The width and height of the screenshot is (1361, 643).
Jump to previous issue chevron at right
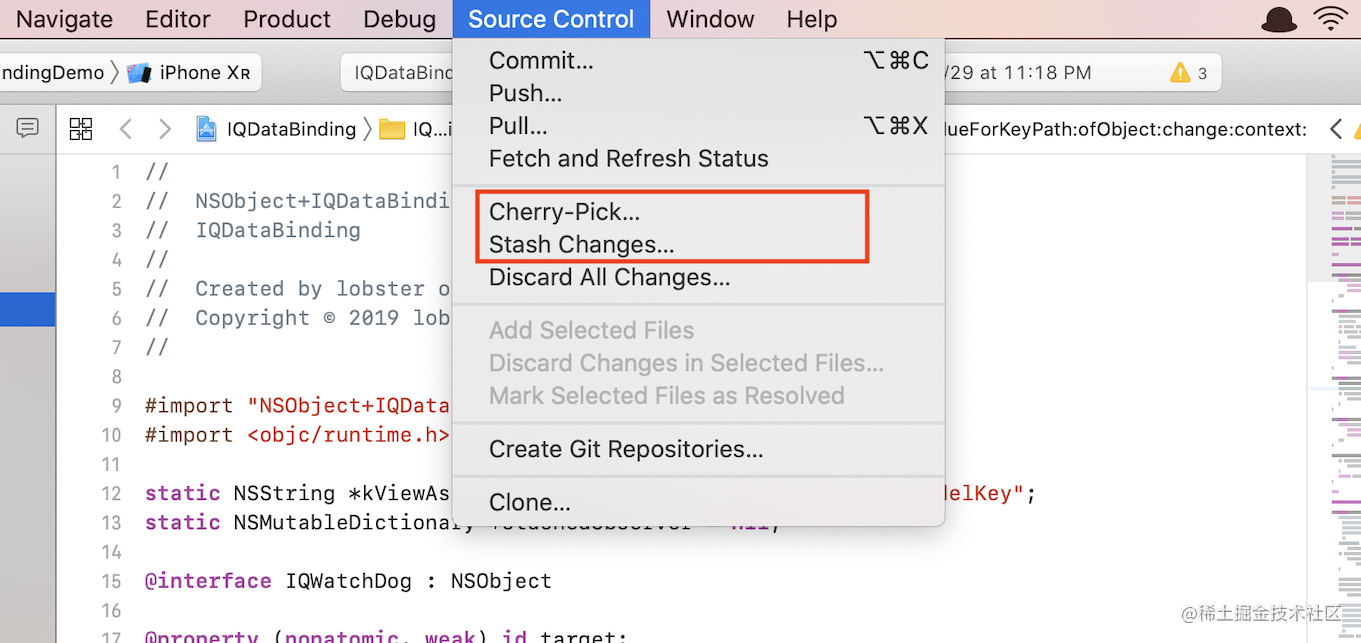pos(1335,129)
